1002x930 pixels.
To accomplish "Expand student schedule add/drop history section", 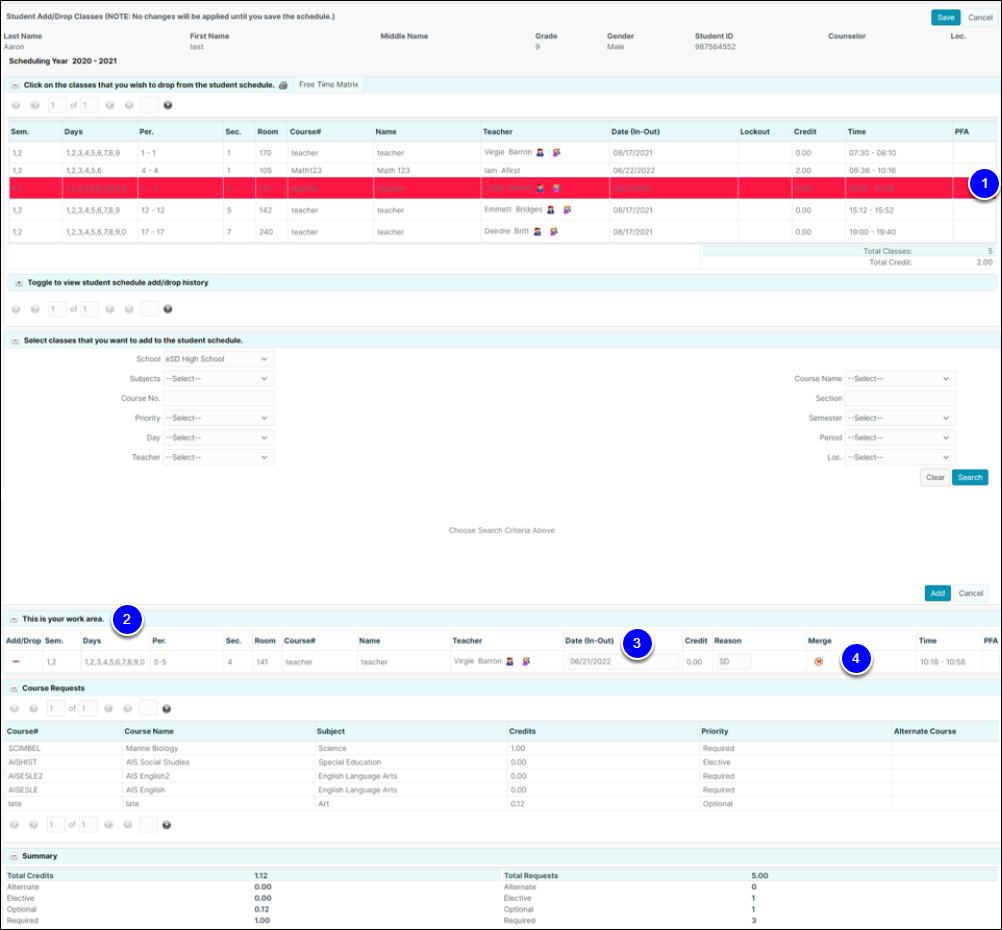I will pyautogui.click(x=19, y=283).
